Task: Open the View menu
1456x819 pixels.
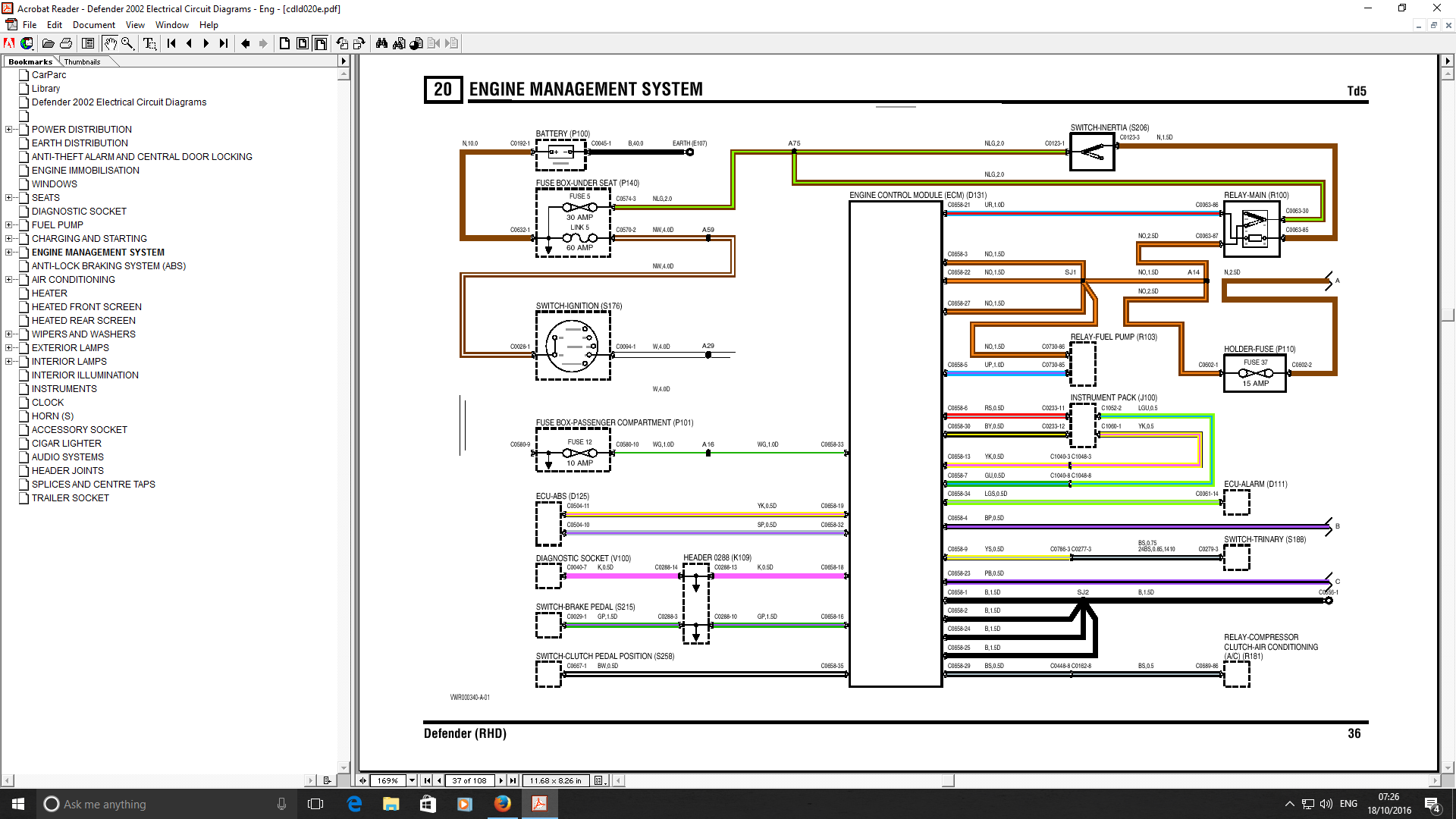Action: coord(135,25)
